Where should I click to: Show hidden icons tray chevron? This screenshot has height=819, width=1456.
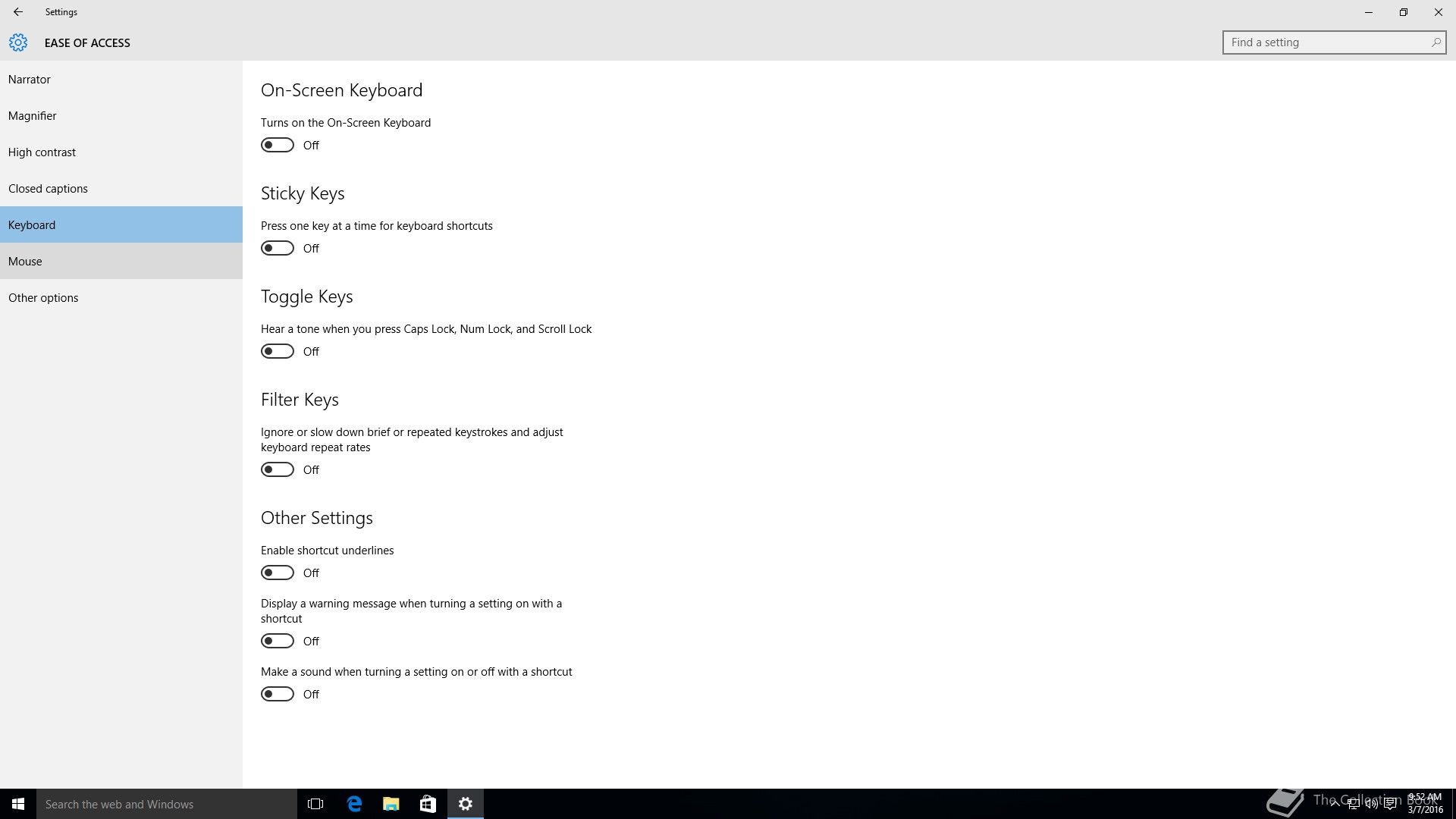(1335, 805)
